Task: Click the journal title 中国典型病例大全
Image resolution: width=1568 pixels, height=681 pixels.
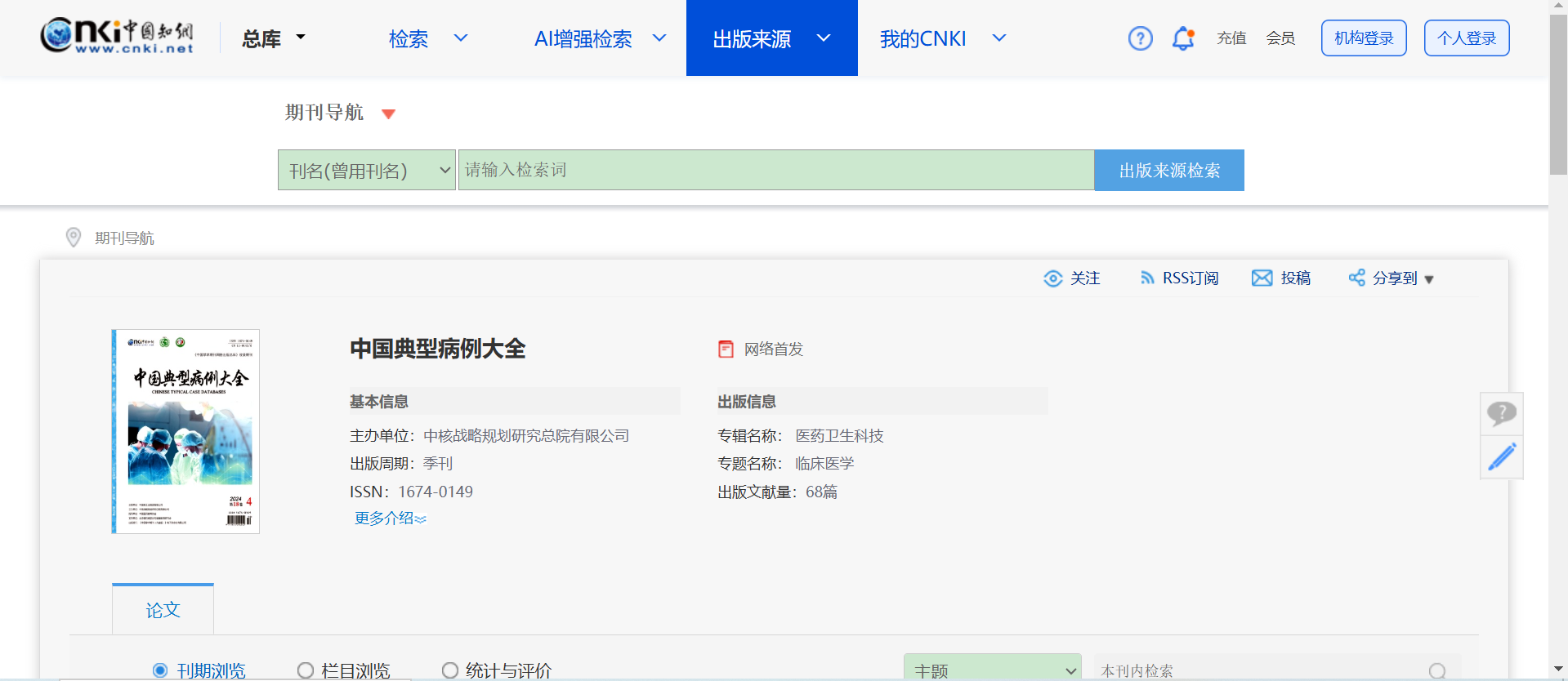Action: tap(438, 349)
